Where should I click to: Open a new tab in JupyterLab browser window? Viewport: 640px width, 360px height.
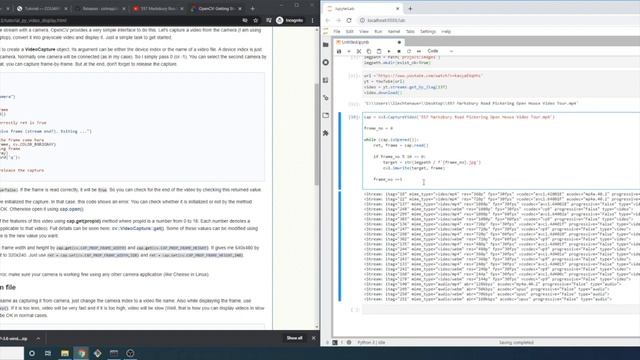410,9
